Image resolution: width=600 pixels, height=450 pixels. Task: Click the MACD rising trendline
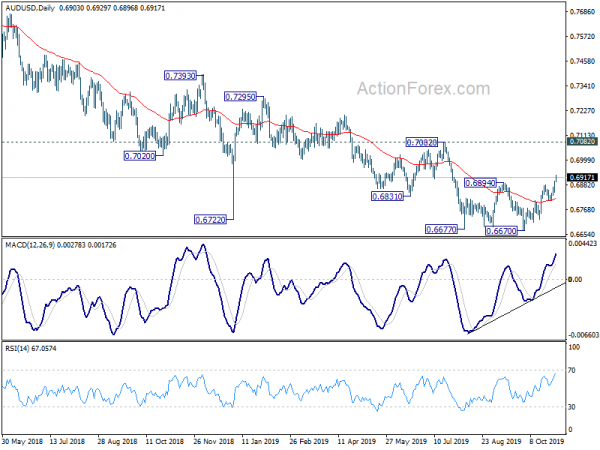[x=517, y=308]
